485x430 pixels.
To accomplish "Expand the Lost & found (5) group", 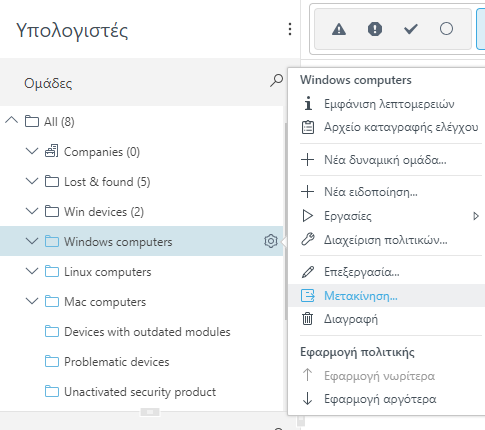I will click(x=32, y=181).
